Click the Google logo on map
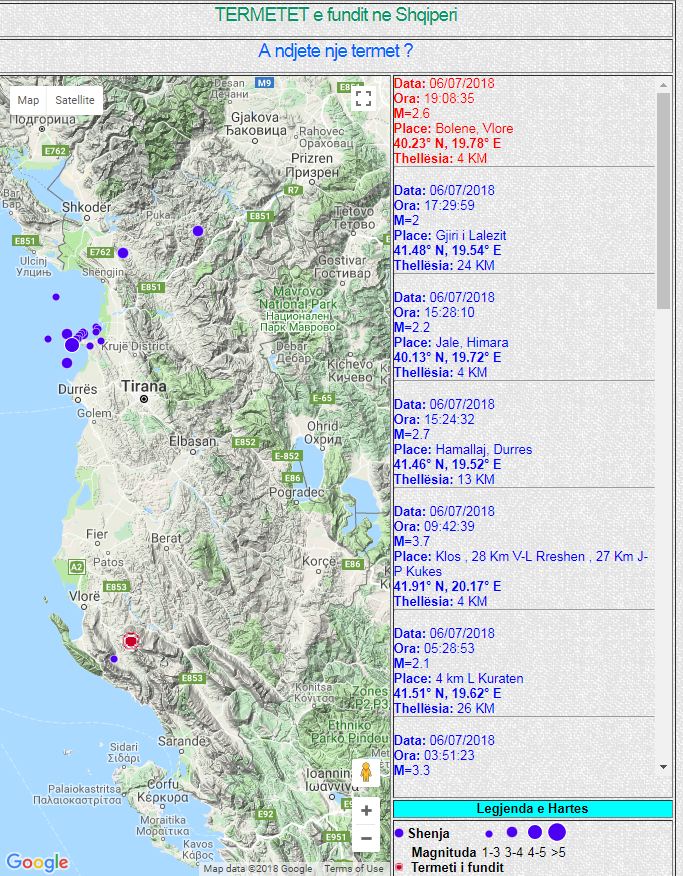This screenshot has height=876, width=683. click(37, 862)
